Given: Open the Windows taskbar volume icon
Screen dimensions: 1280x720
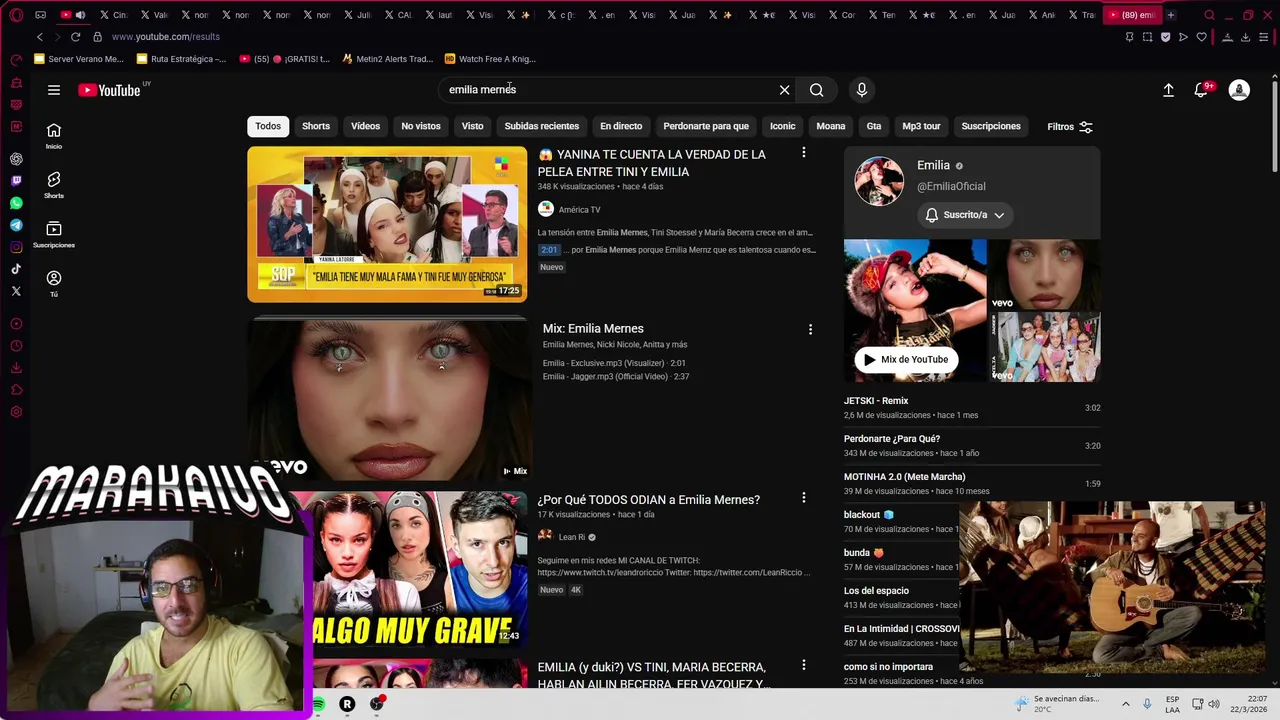Looking at the screenshot, I should click(1215, 704).
